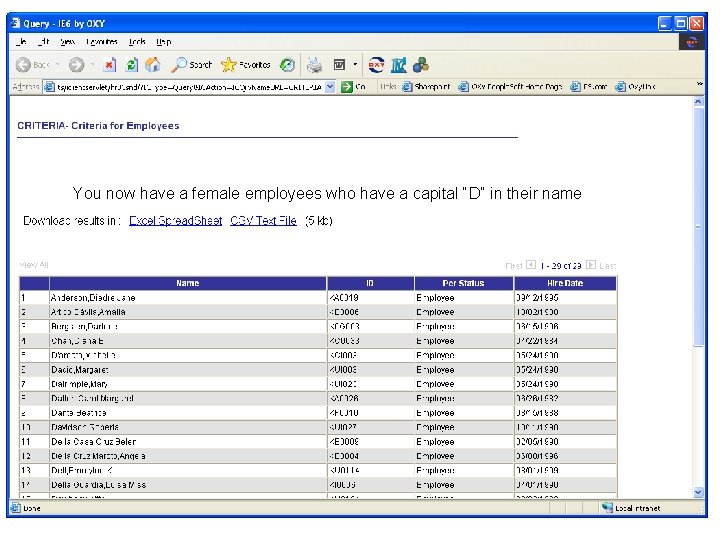The width and height of the screenshot is (720, 540).
Task: Click the PS.com links bar shortcut
Action: (x=589, y=86)
